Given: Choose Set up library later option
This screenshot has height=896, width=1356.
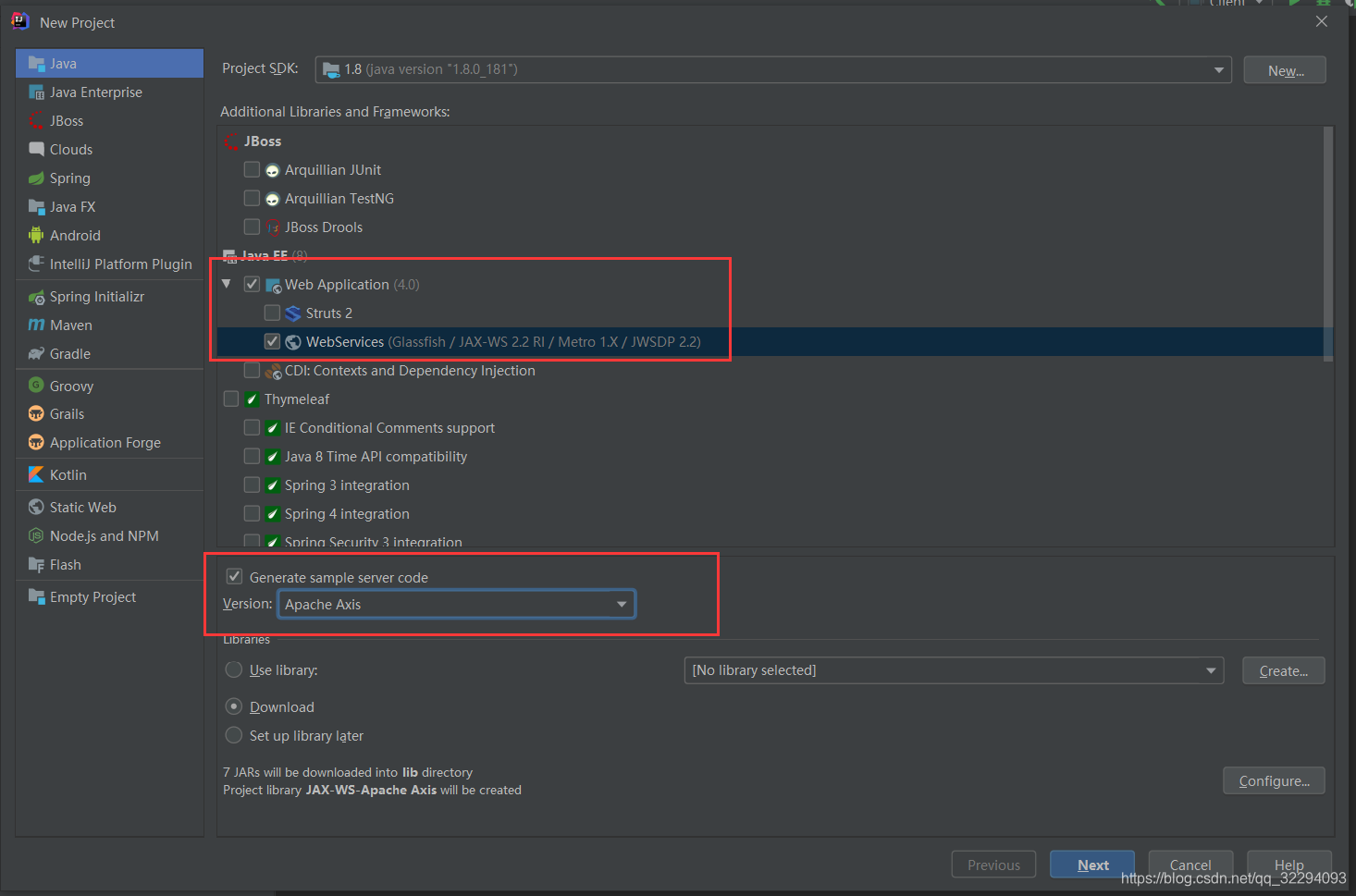Looking at the screenshot, I should tap(234, 735).
